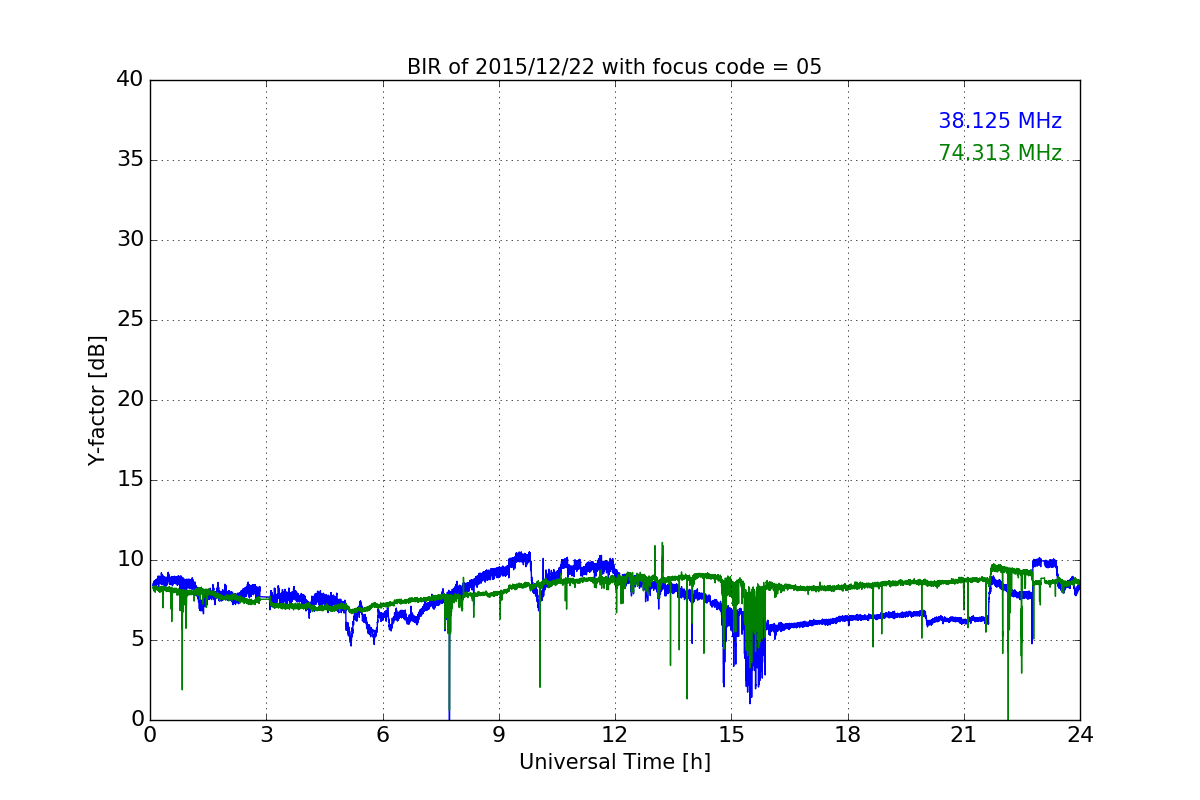Click the x-axis tick label "9"

coord(499,734)
